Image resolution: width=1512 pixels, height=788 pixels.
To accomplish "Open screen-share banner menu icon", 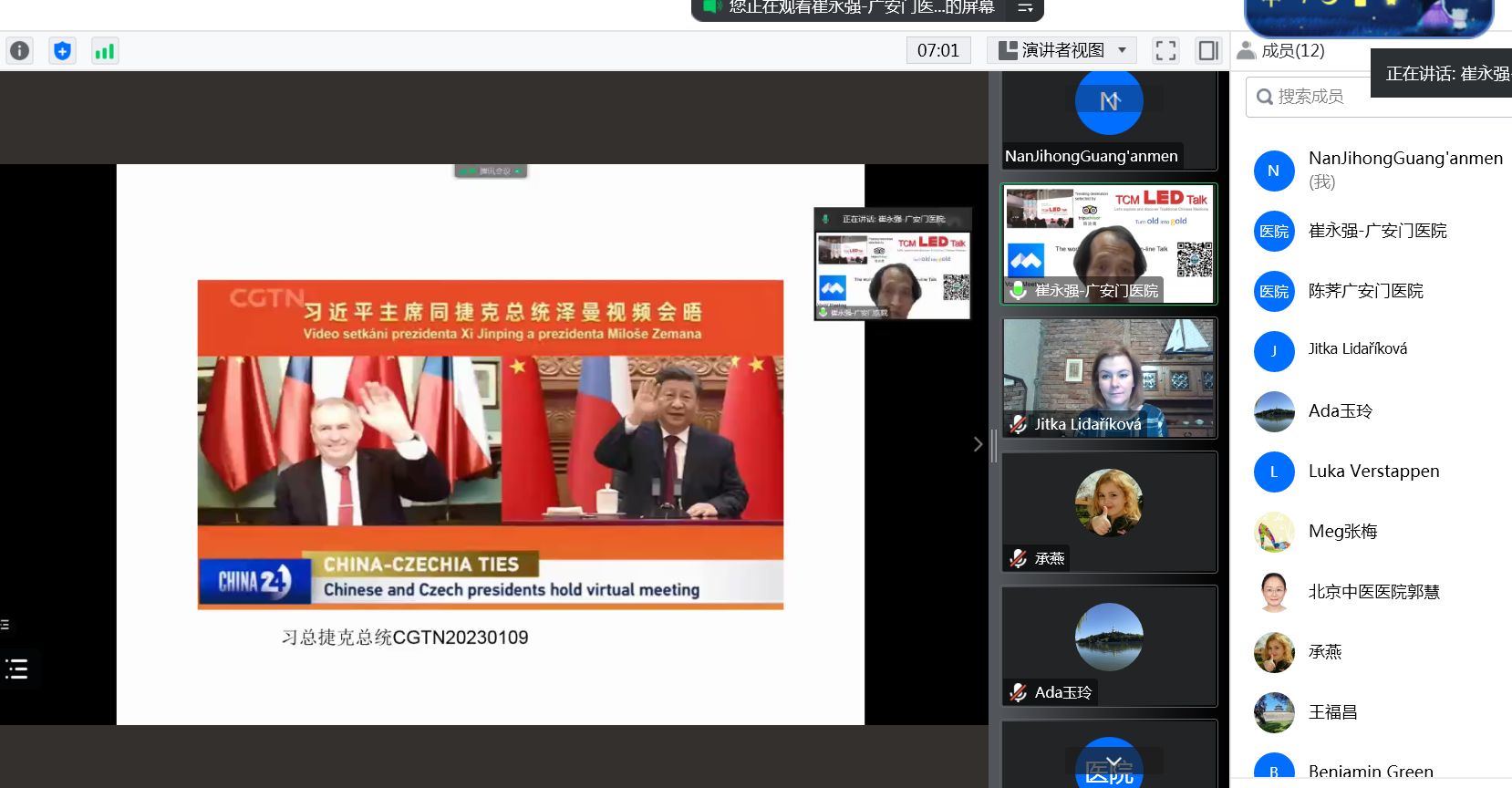I will pos(1025,7).
